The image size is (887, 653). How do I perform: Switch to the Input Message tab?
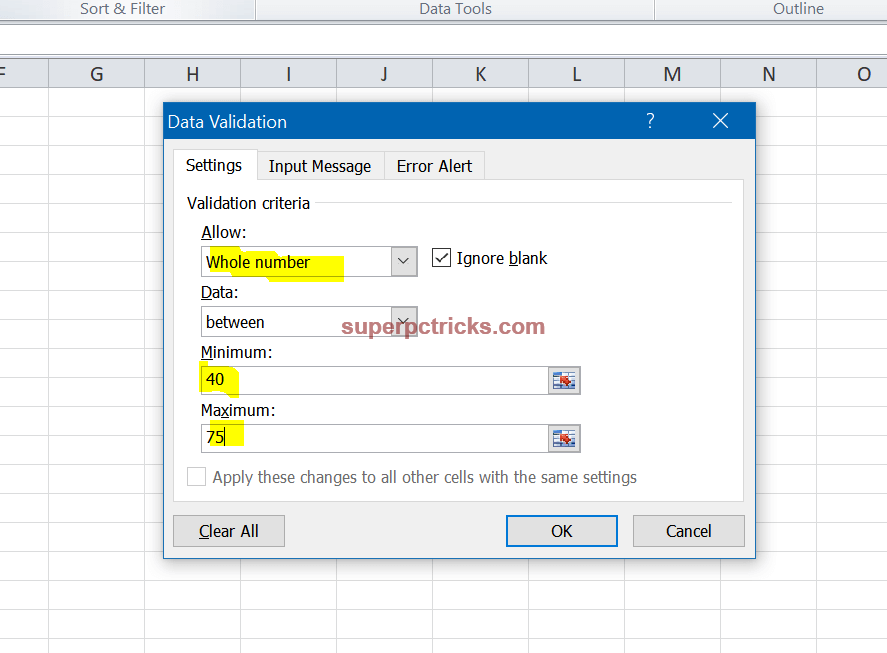pos(320,165)
